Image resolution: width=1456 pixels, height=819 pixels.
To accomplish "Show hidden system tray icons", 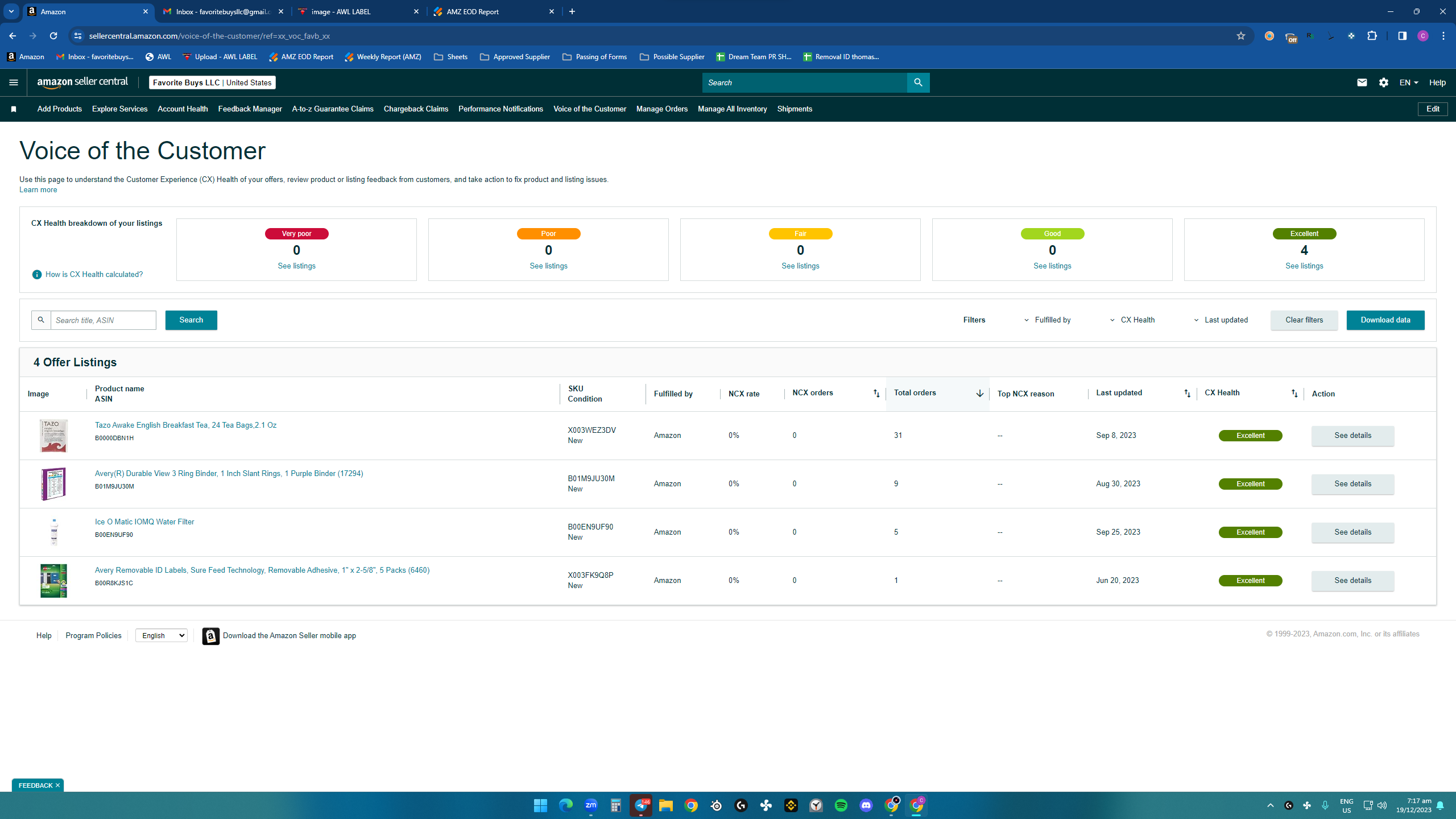I will pyautogui.click(x=1271, y=805).
